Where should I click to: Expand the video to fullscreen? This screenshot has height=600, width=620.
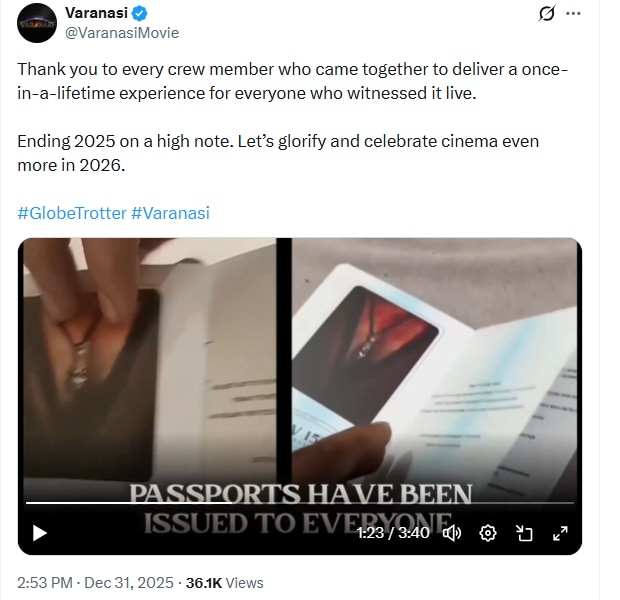click(560, 533)
